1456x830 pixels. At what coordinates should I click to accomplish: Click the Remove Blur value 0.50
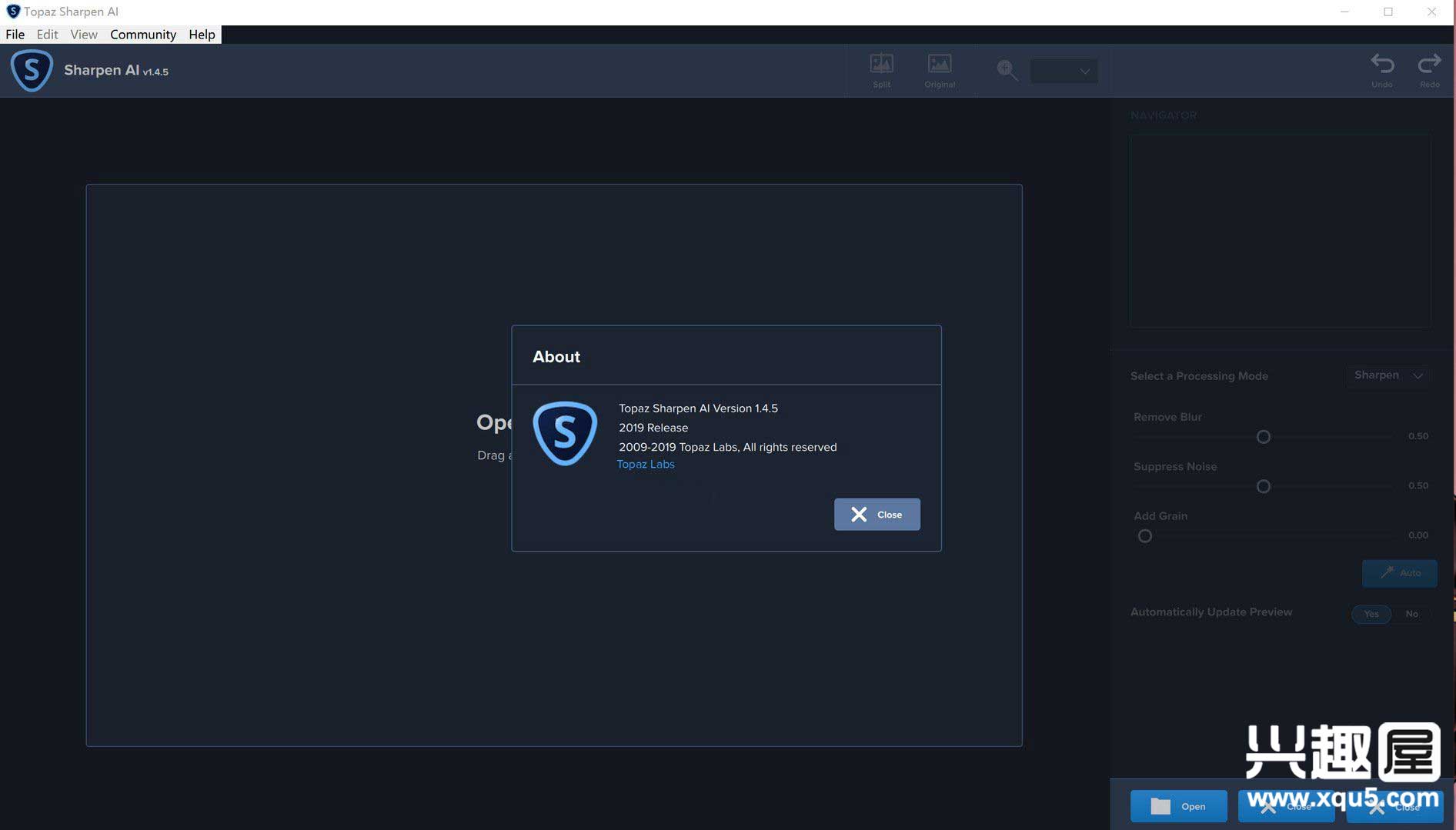(x=1418, y=436)
